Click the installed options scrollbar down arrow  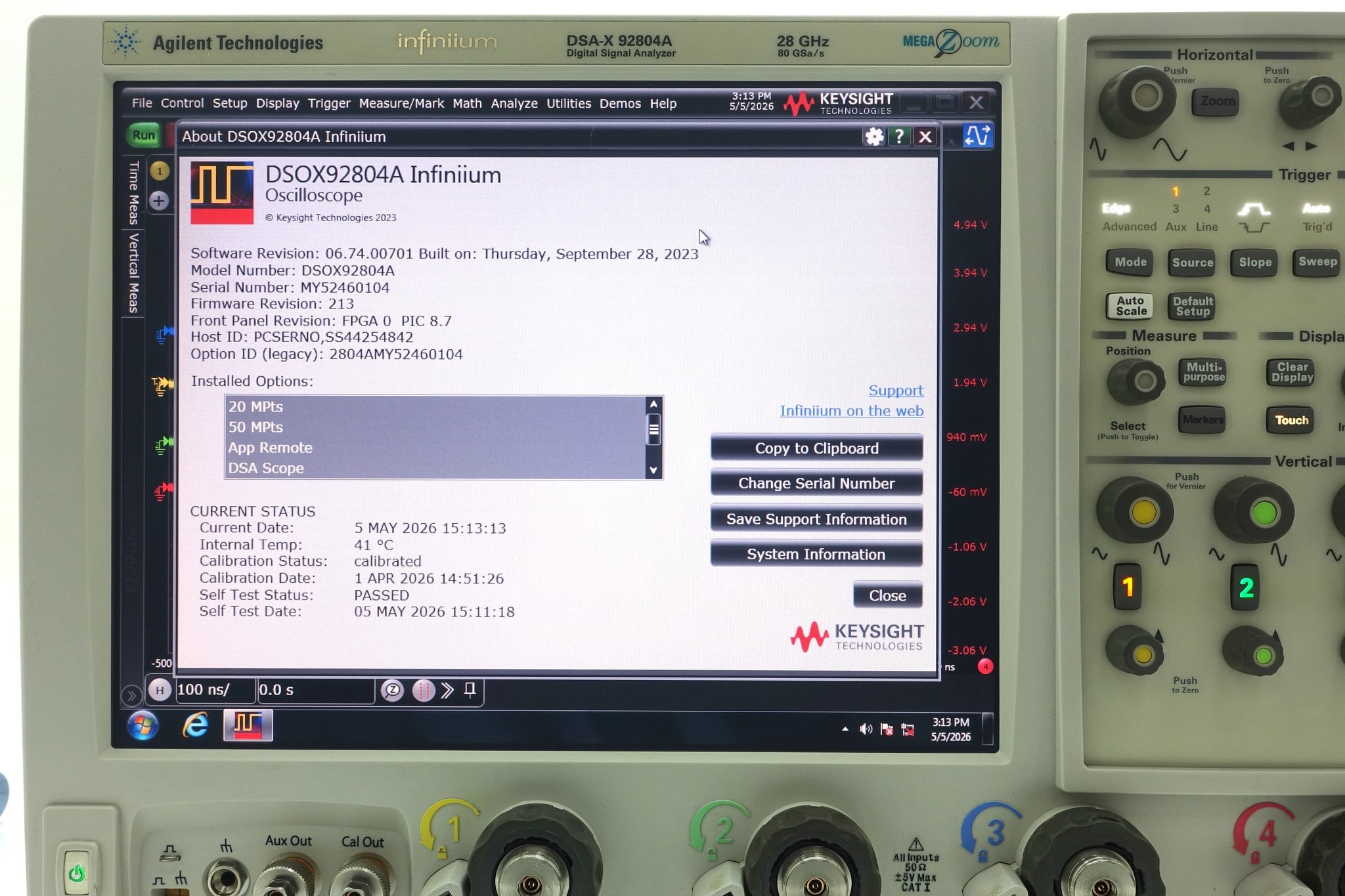[x=653, y=470]
